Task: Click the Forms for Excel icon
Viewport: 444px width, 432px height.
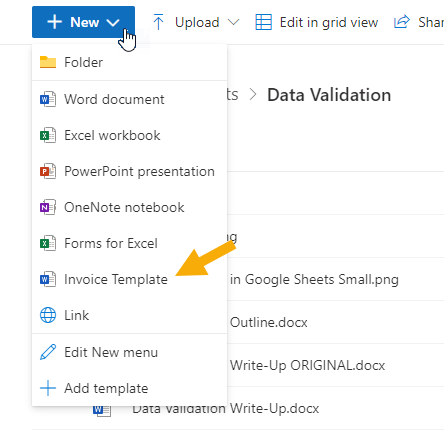Action: (48, 243)
